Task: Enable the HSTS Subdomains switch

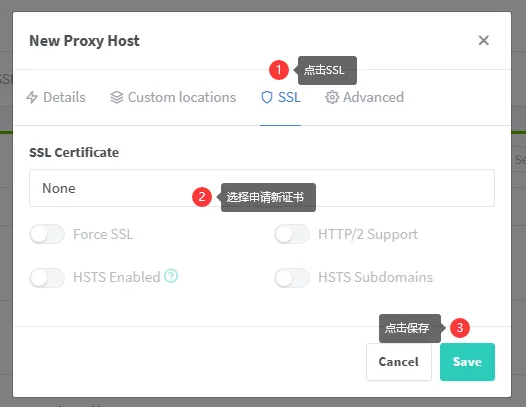Action: (x=292, y=277)
